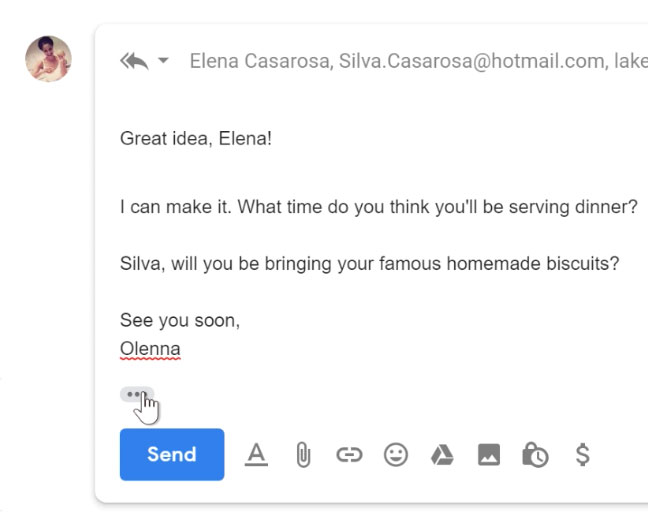Open the type of response dropdown arrow
Screen dimensions: 648x517
164,62
